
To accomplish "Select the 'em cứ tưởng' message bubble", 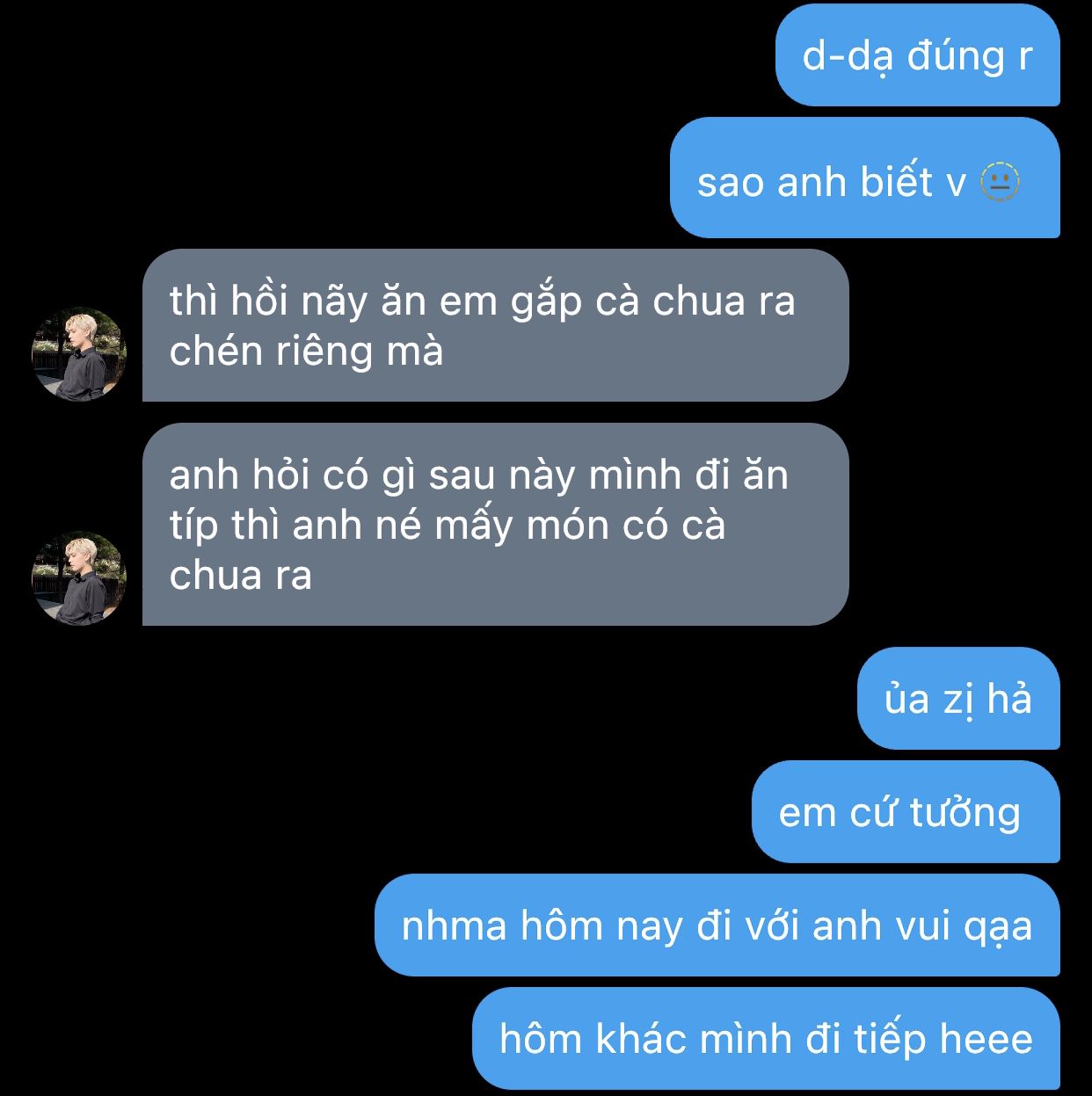I will [906, 811].
